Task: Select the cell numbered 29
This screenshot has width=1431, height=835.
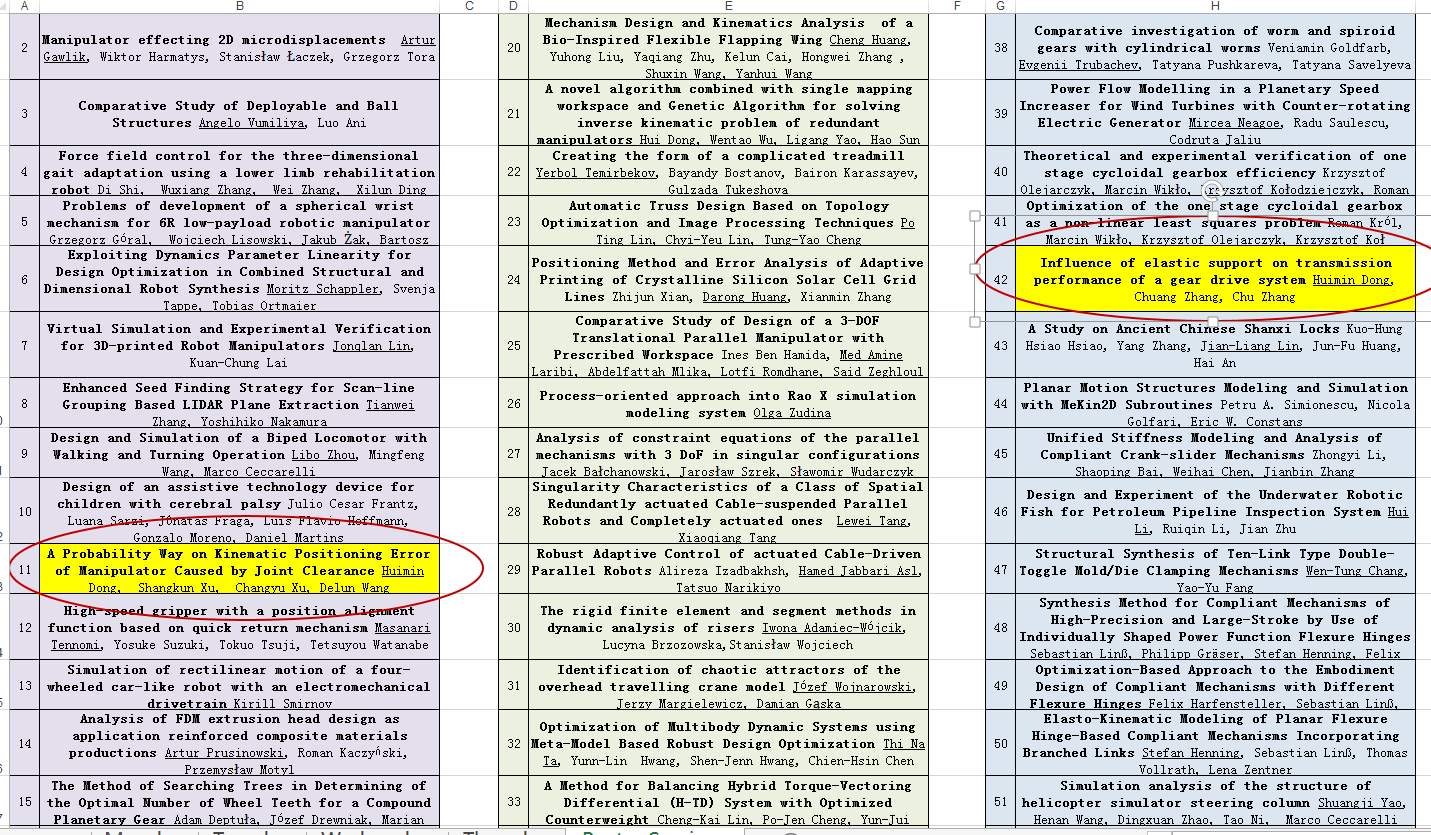Action: (x=513, y=570)
